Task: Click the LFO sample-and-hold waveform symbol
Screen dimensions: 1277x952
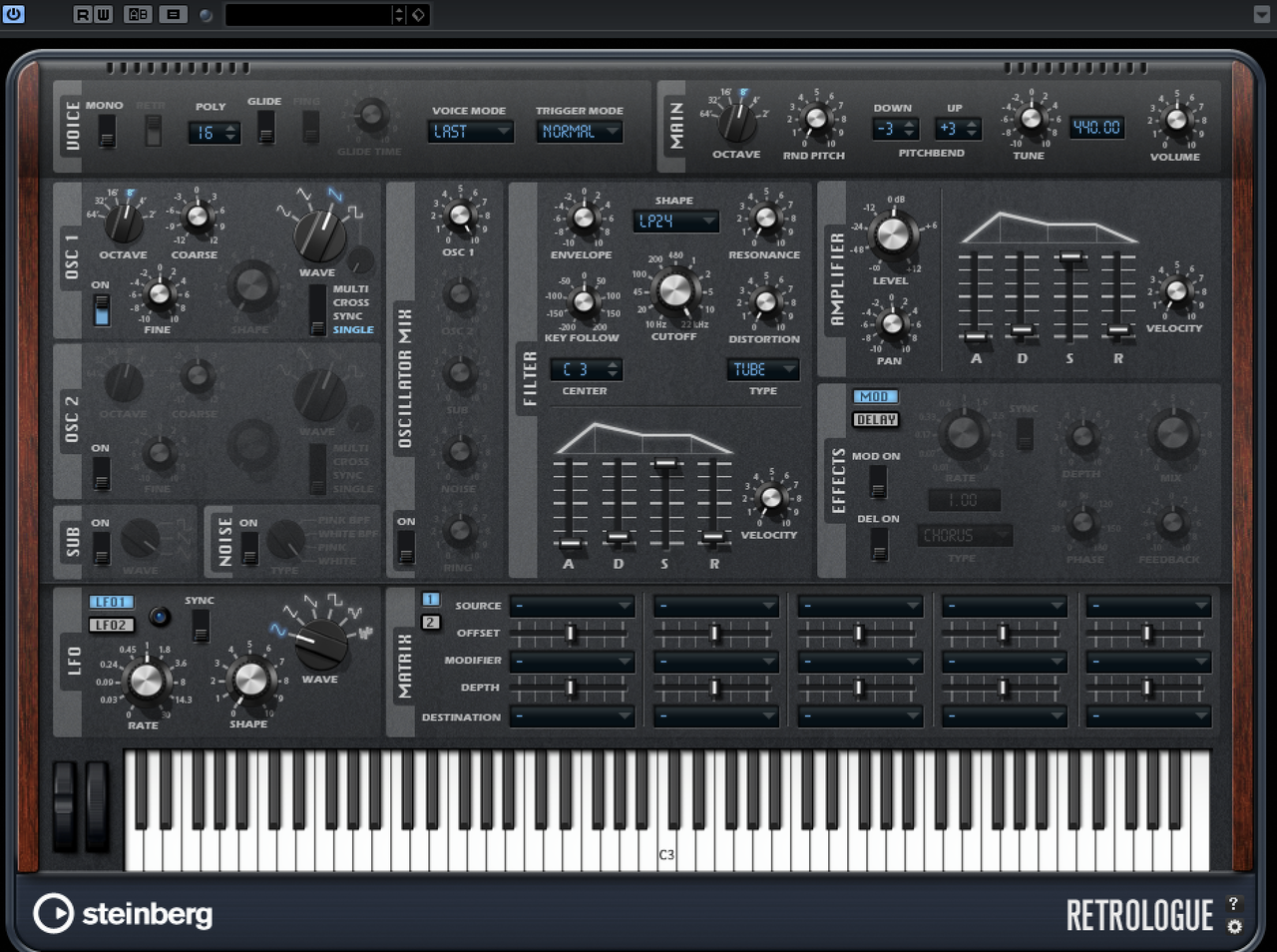Action: [x=365, y=632]
